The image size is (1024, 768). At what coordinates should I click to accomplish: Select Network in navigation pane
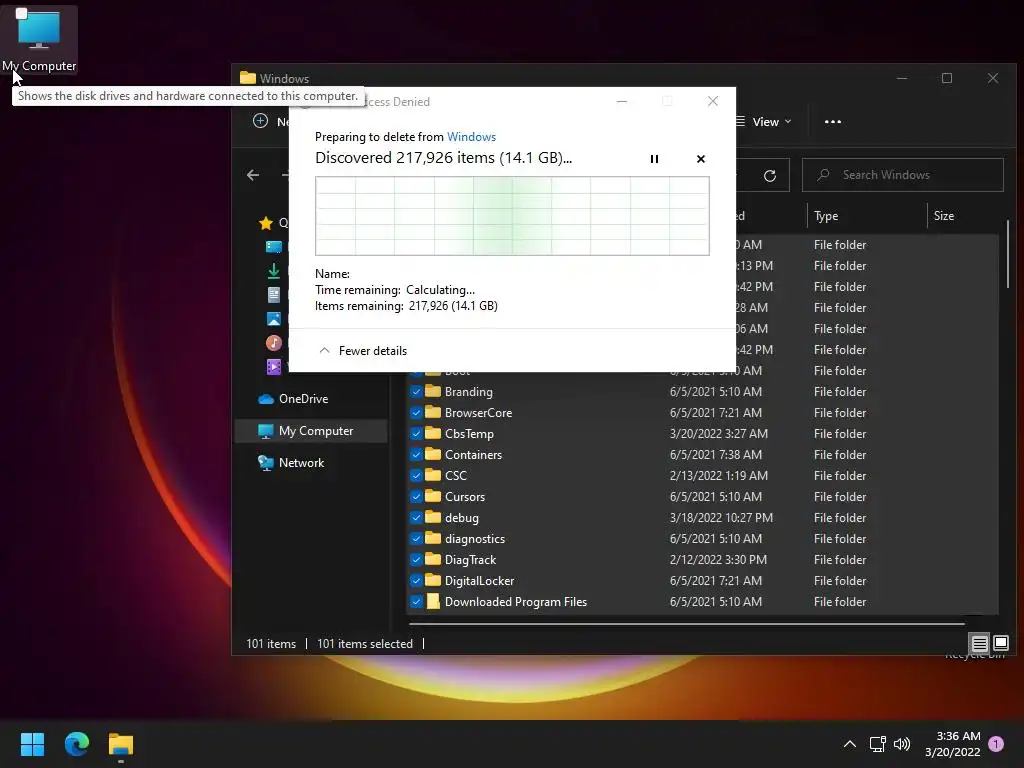[x=301, y=462]
